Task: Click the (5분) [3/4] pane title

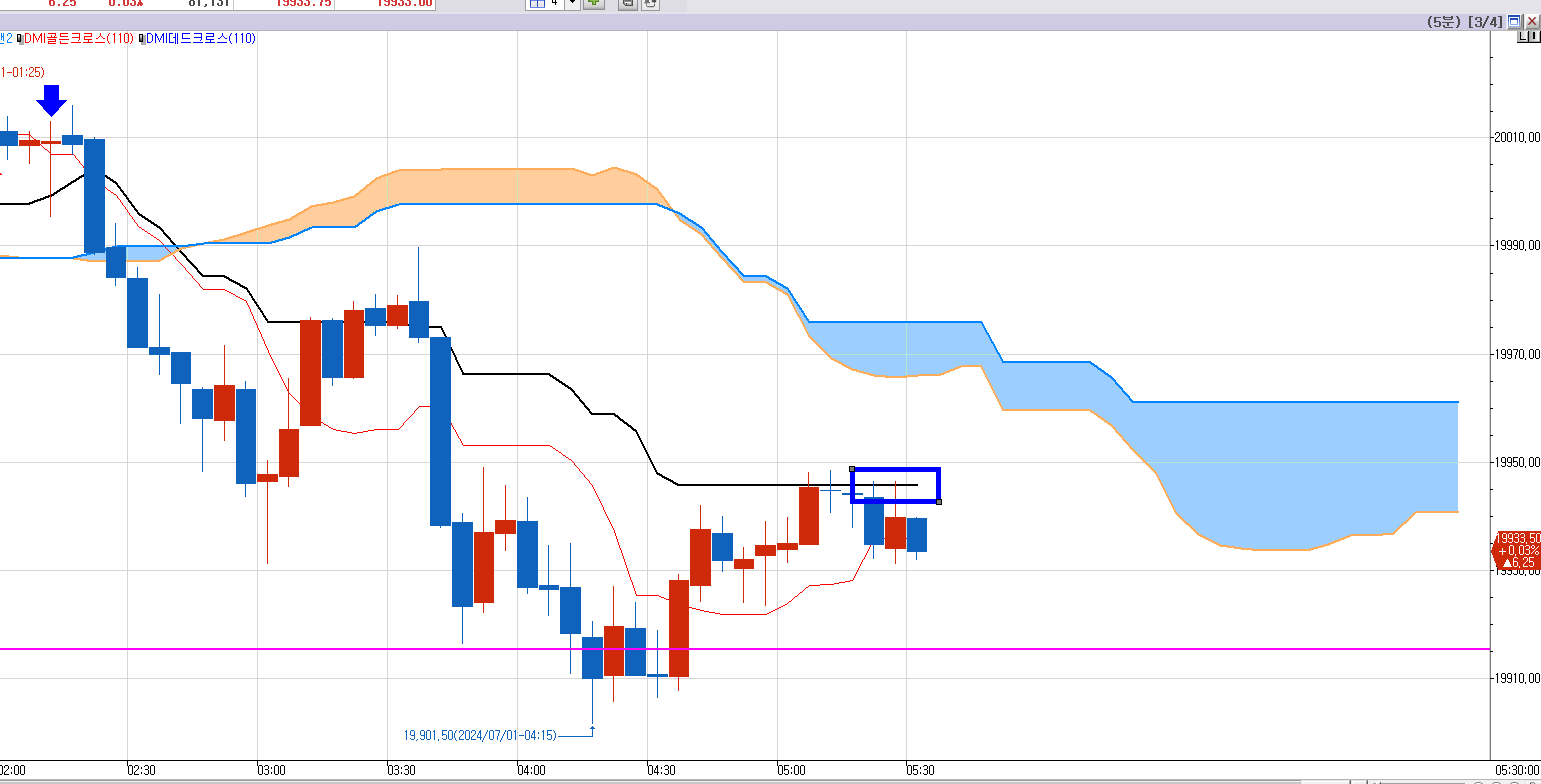Action: point(1464,22)
